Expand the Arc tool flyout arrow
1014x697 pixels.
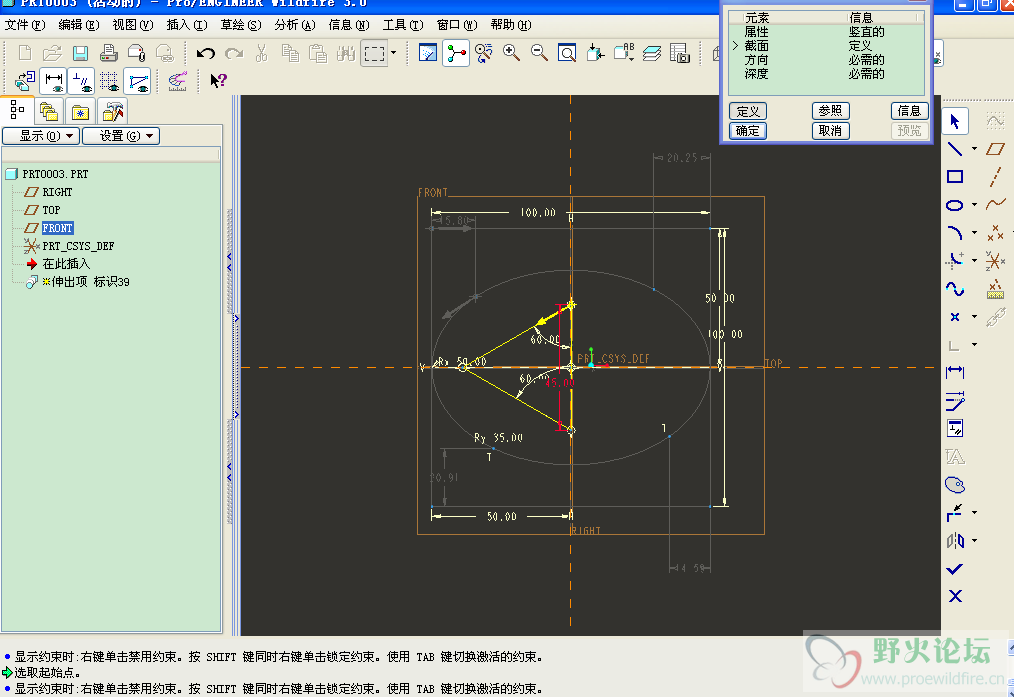[x=975, y=233]
